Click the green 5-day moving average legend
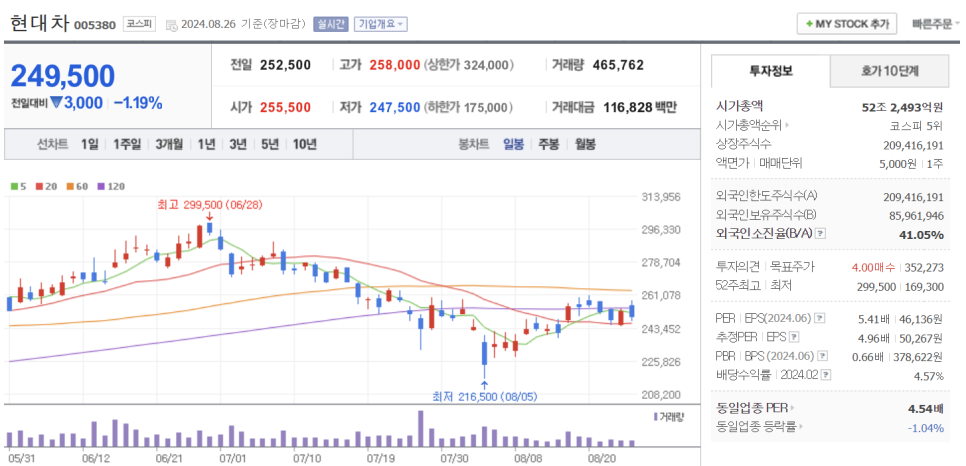Screen dimensions: 966x466 click(18, 186)
